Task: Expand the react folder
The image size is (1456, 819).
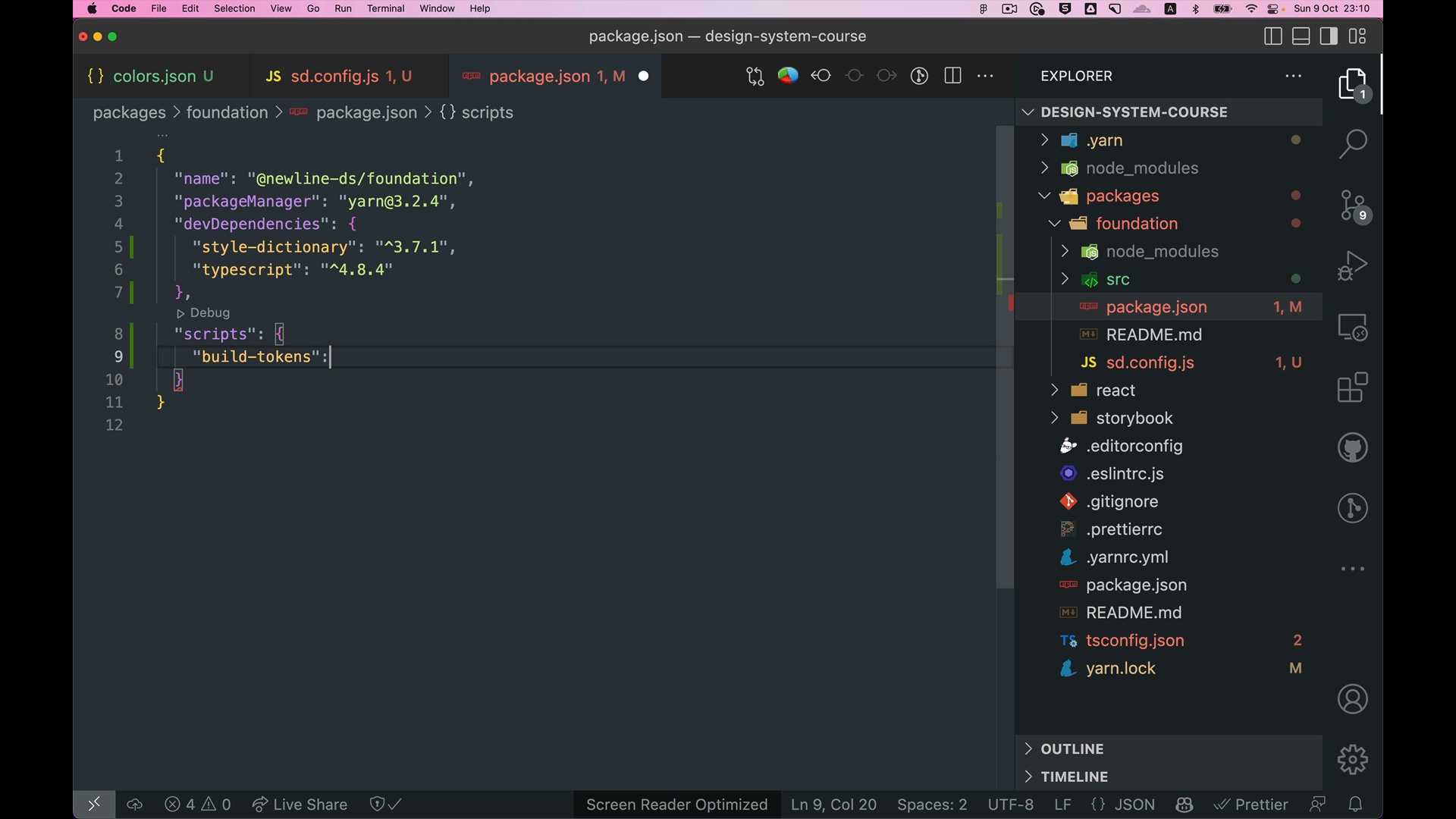Action: (x=1115, y=391)
